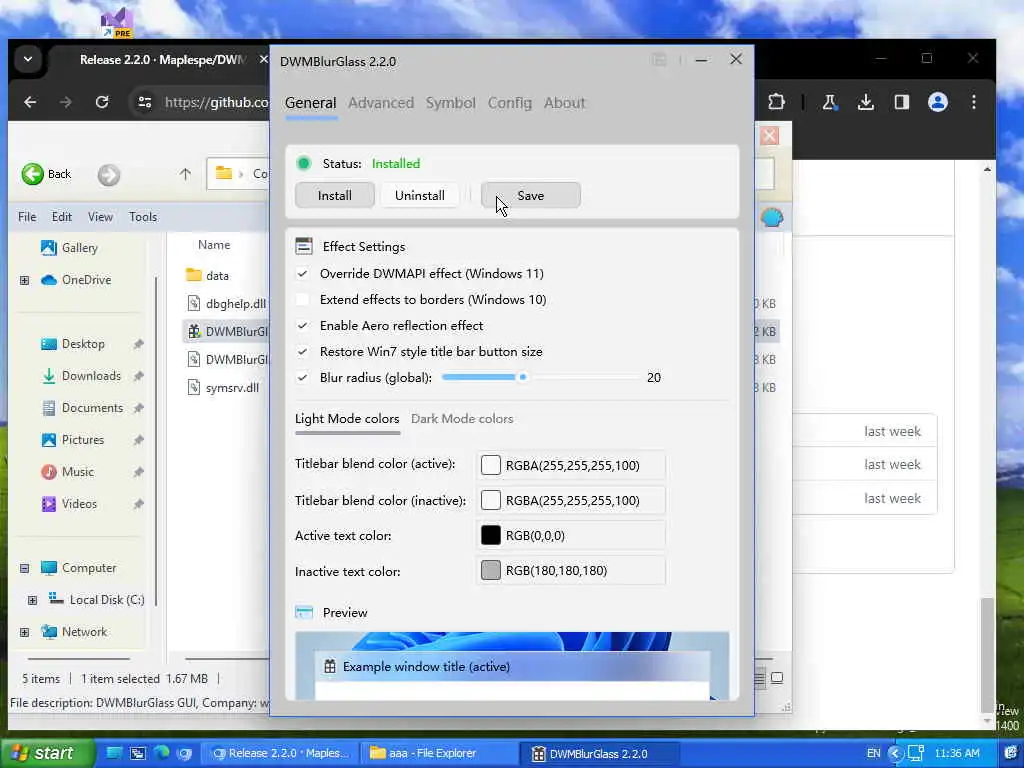Sort by Name column header
The width and height of the screenshot is (1024, 768).
point(214,245)
